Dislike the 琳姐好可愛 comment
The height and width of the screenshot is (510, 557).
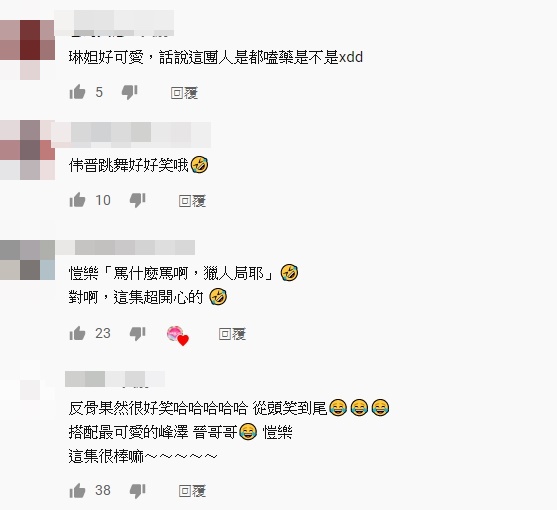click(x=130, y=92)
